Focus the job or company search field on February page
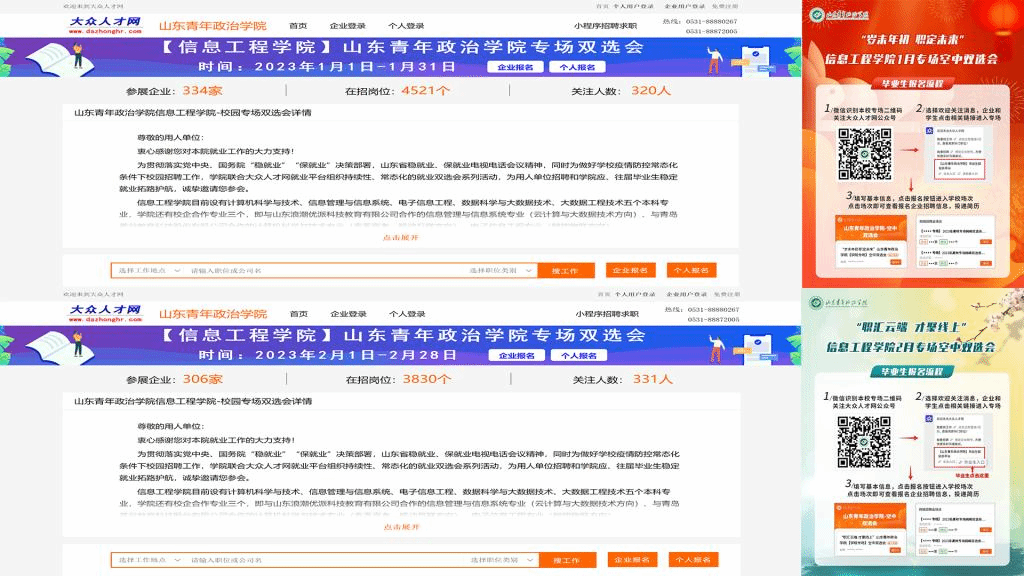 pyautogui.click(x=325, y=560)
